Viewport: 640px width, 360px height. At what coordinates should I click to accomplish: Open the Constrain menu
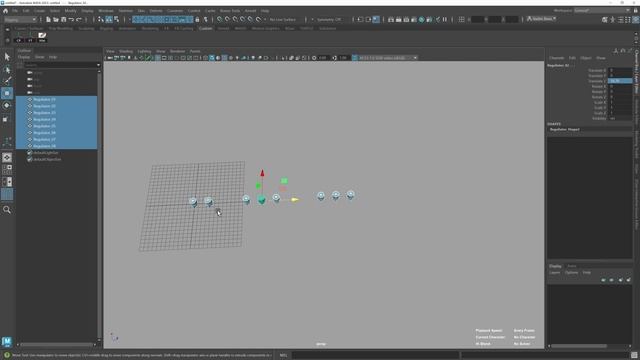tap(175, 11)
